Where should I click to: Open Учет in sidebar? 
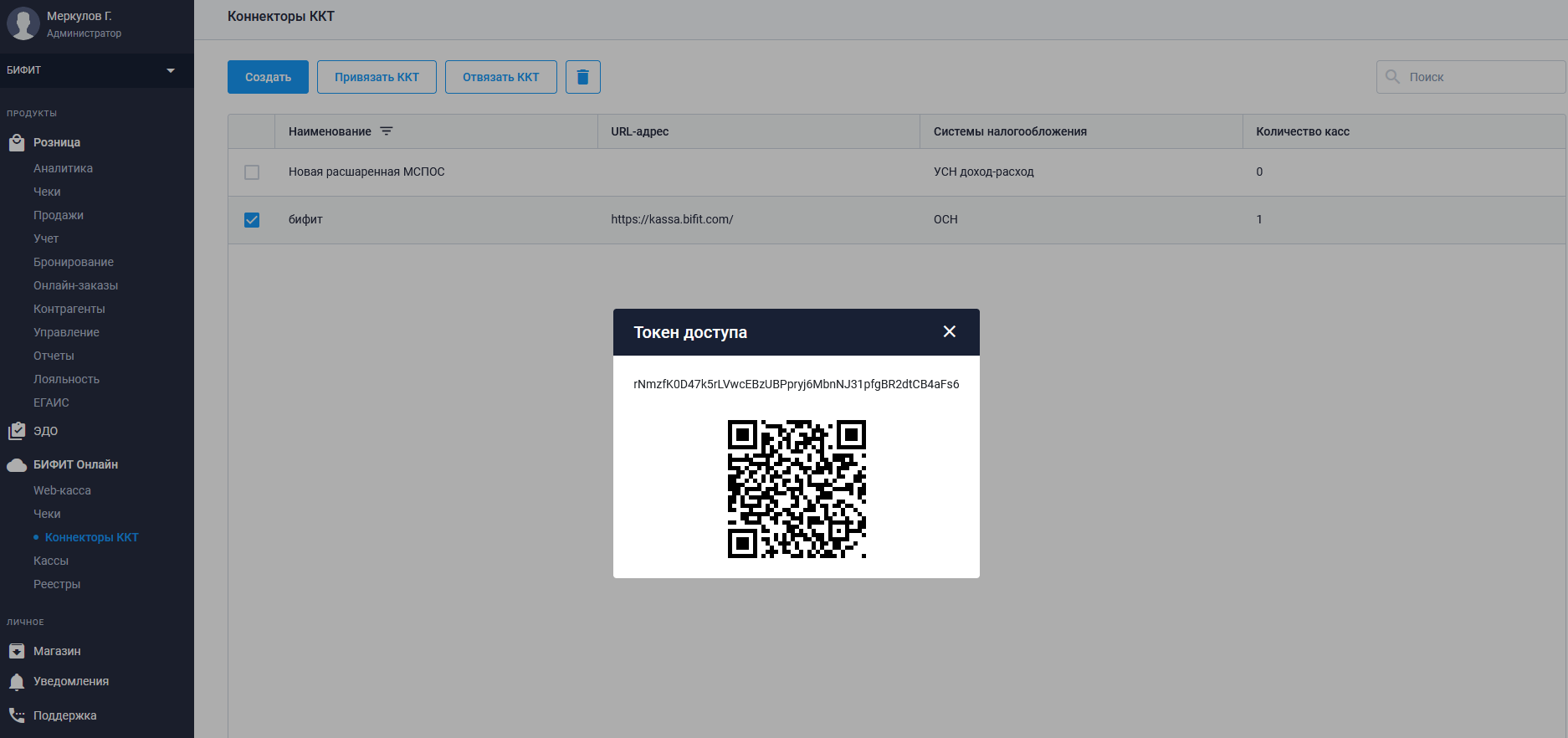point(46,238)
